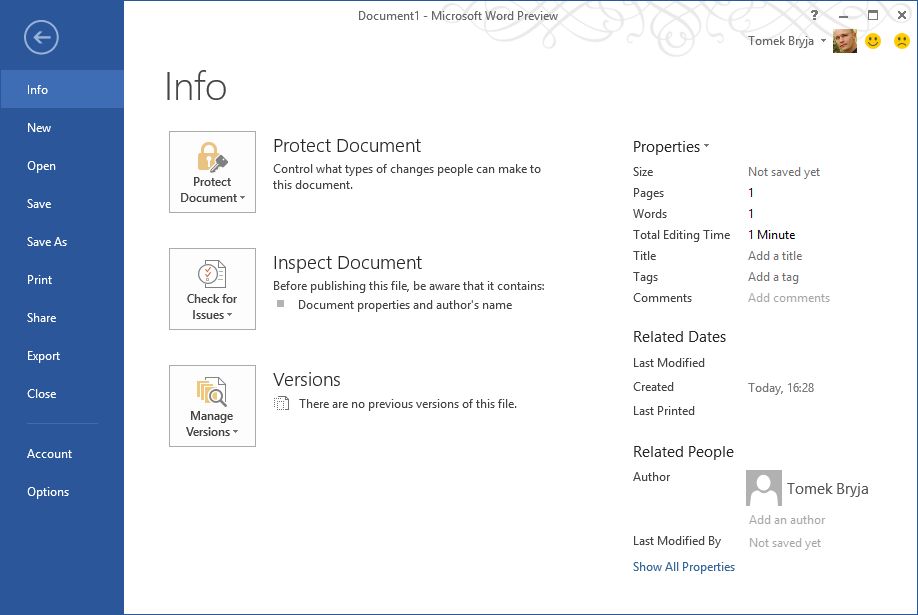
Task: Click the Manage Versions icon
Action: 212,391
